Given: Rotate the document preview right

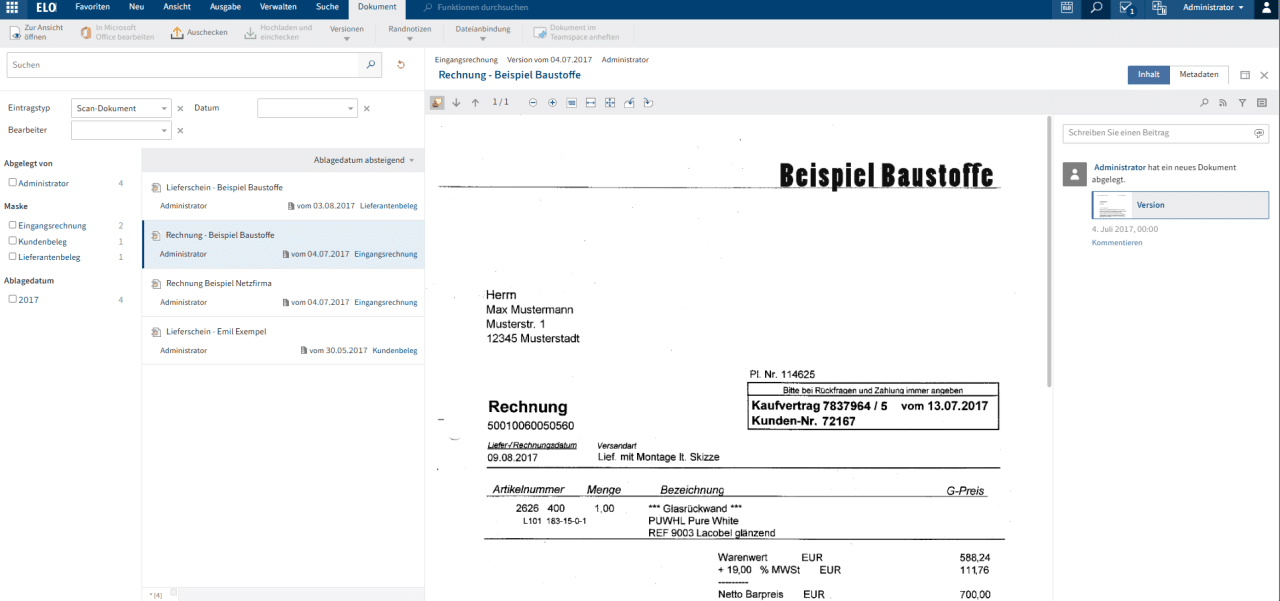Looking at the screenshot, I should pyautogui.click(x=648, y=102).
